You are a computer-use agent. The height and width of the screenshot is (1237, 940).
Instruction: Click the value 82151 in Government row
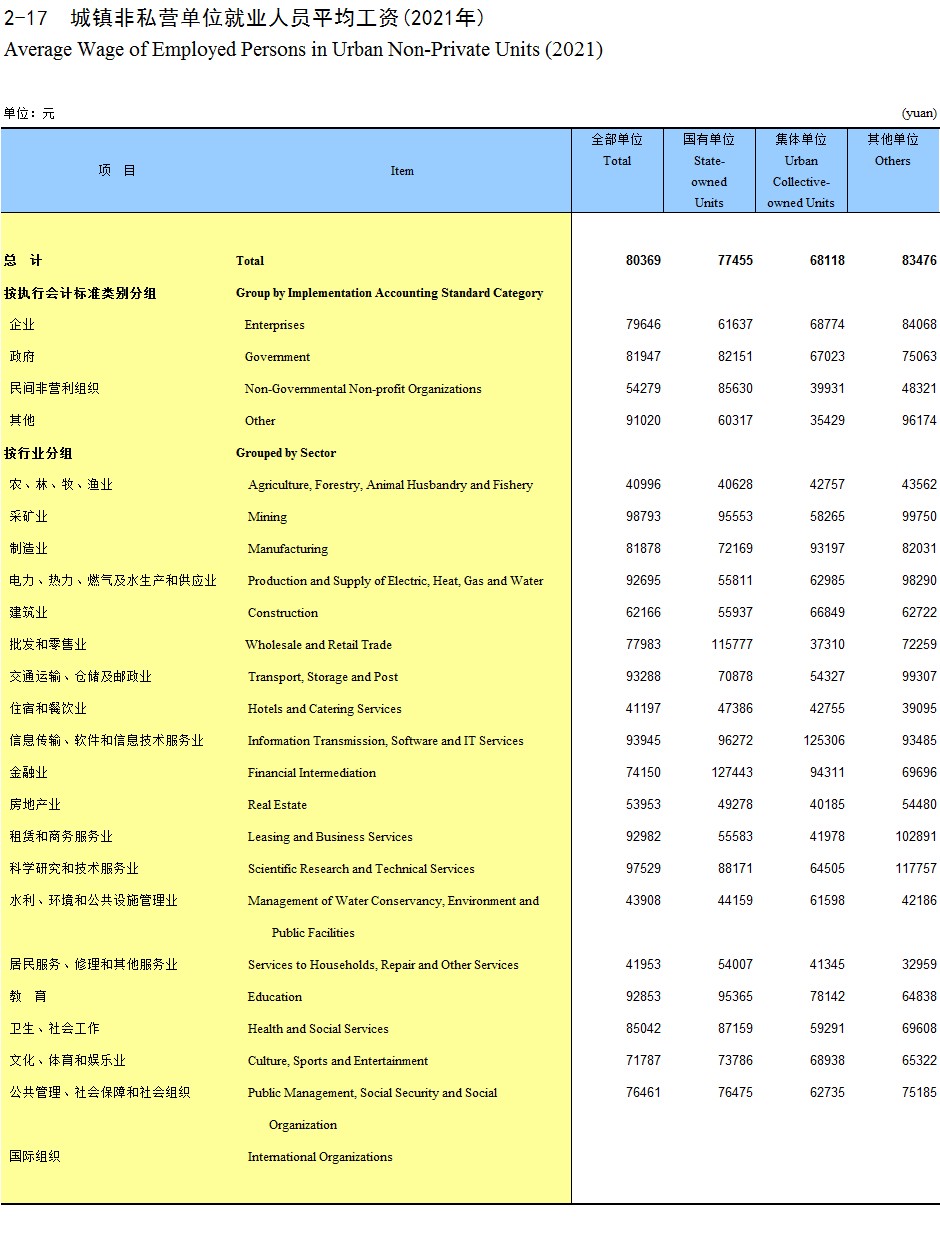tap(735, 357)
